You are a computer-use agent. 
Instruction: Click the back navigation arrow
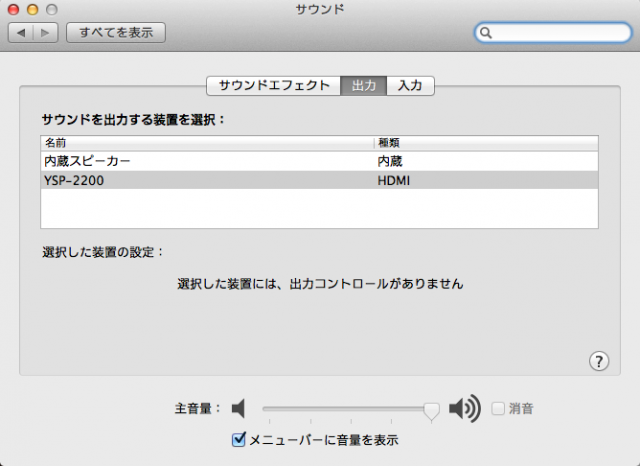21,32
